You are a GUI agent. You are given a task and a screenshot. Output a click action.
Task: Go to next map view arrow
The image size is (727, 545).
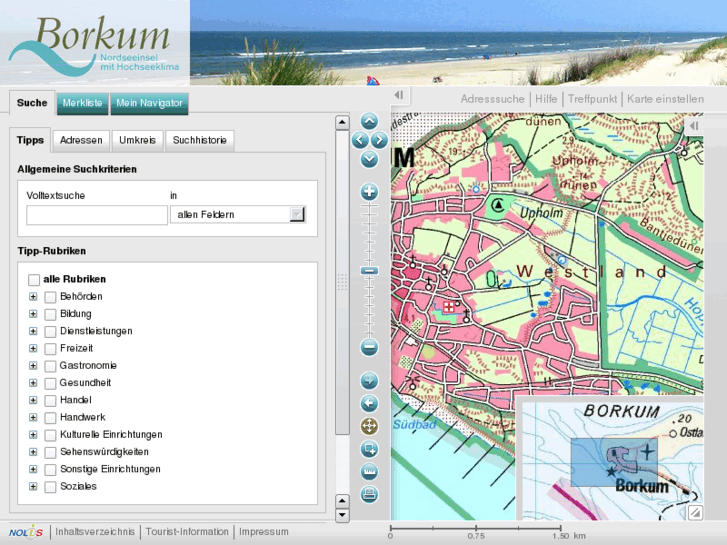(369, 381)
